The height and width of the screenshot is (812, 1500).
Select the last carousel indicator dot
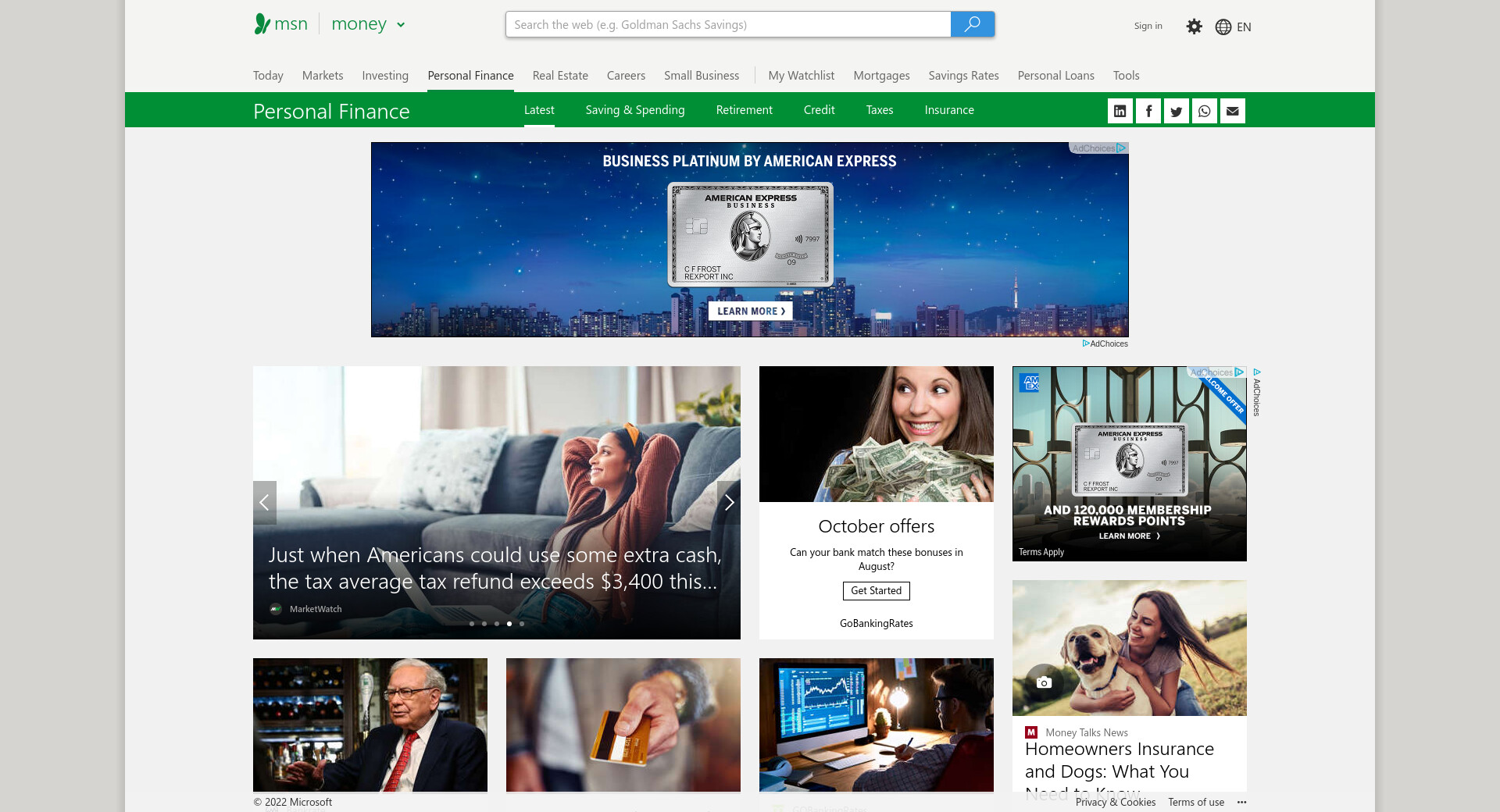(x=522, y=624)
